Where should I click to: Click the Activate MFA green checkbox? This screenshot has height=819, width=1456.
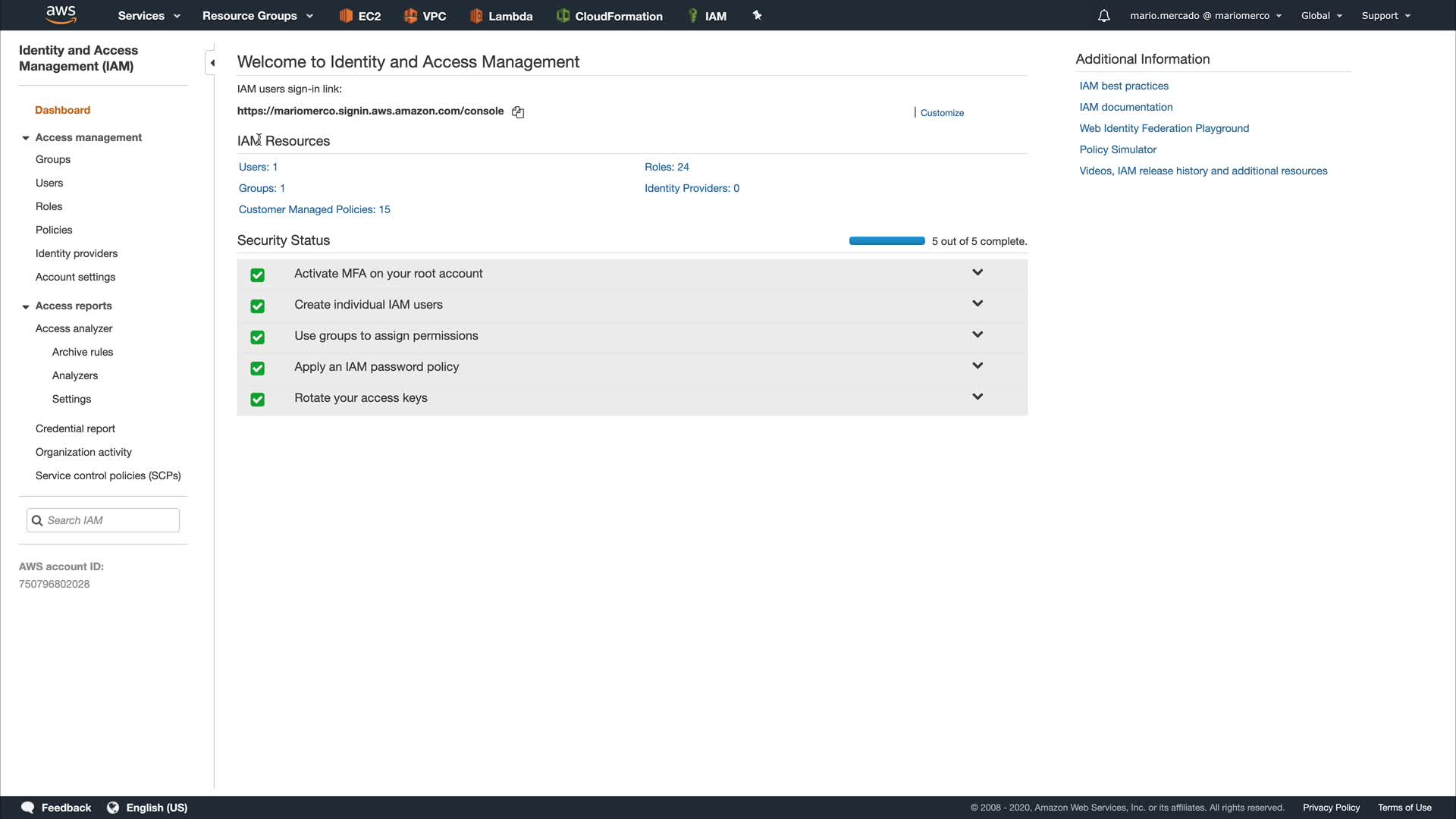[x=258, y=275]
